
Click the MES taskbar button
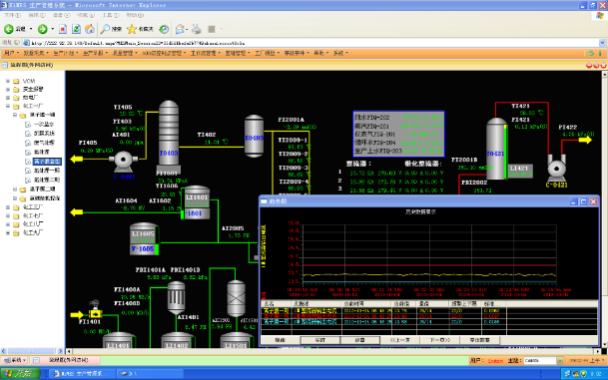[82, 373]
